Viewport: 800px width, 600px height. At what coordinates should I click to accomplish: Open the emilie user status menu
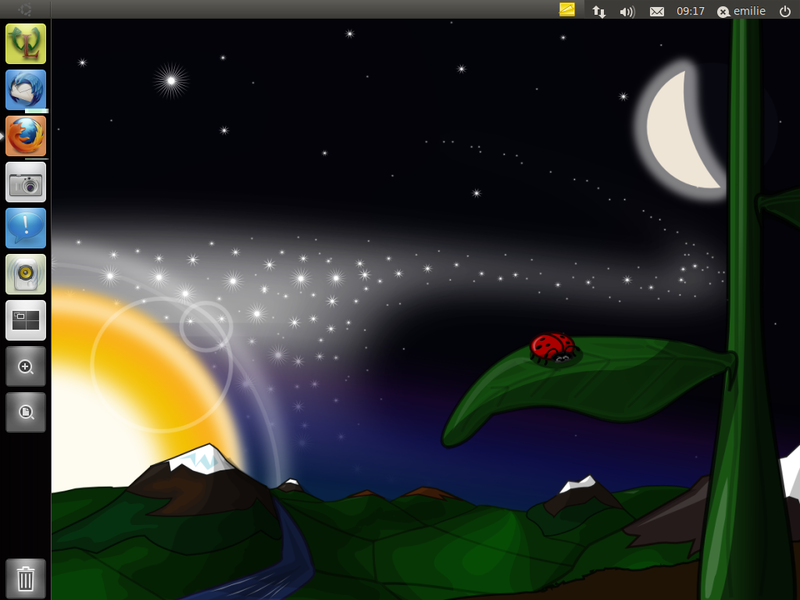coord(741,11)
